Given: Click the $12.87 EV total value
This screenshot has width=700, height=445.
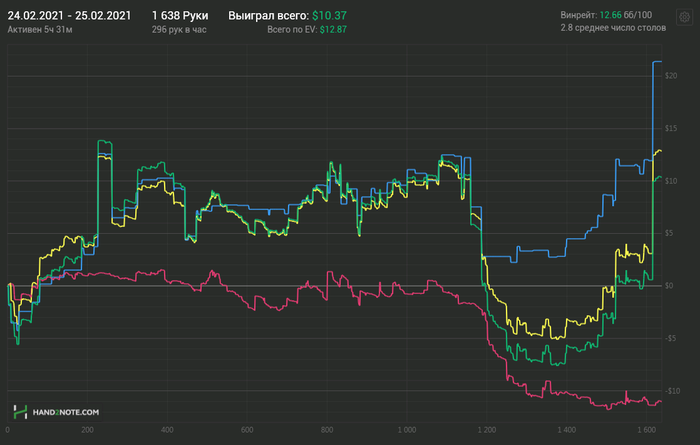Looking at the screenshot, I should pyautogui.click(x=333, y=30).
